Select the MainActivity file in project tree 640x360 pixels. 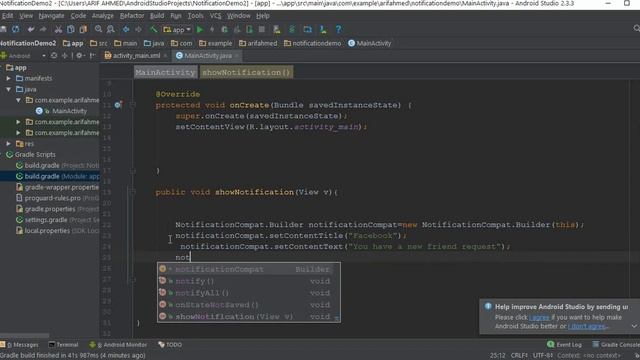pos(61,111)
